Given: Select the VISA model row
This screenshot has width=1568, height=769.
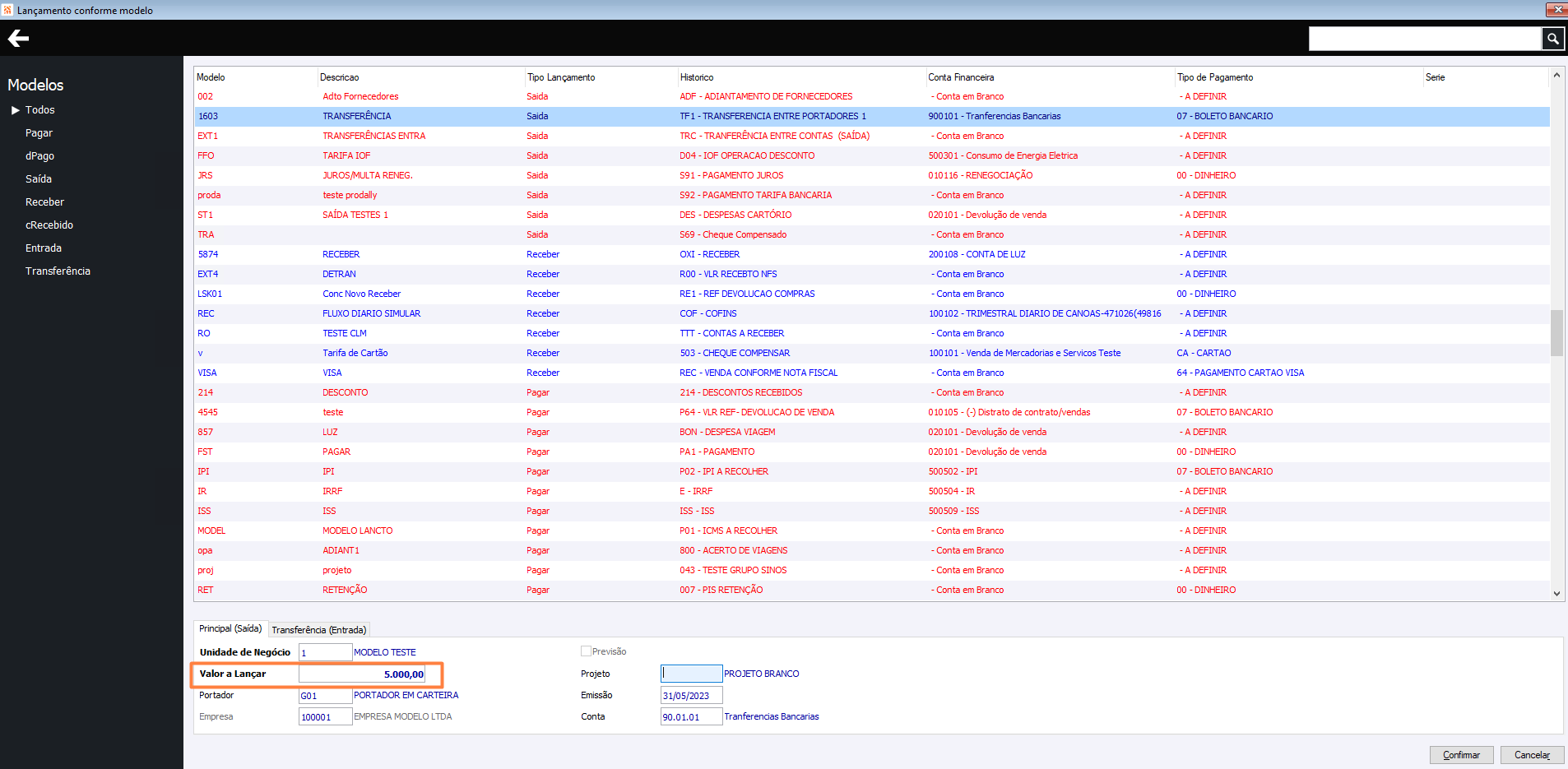Looking at the screenshot, I should [x=872, y=373].
